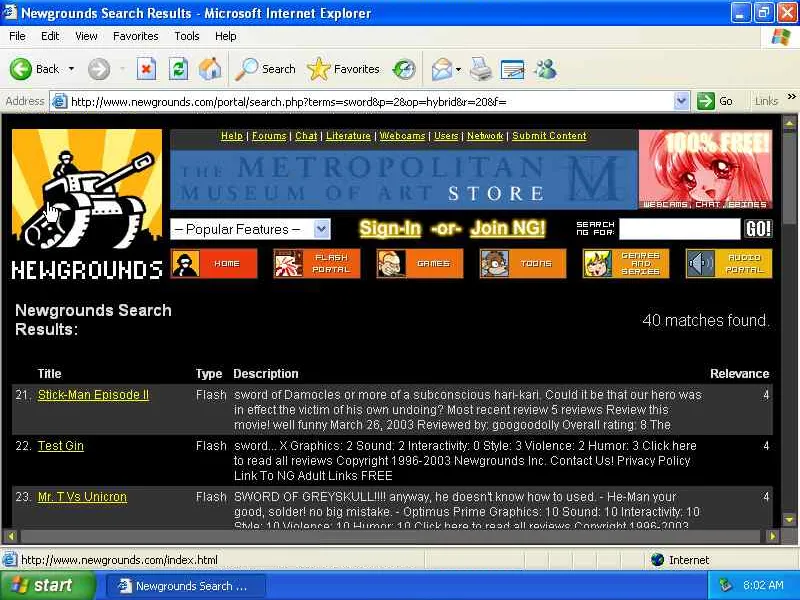
Task: Expand the Links toolbar chevron
Action: (x=791, y=97)
